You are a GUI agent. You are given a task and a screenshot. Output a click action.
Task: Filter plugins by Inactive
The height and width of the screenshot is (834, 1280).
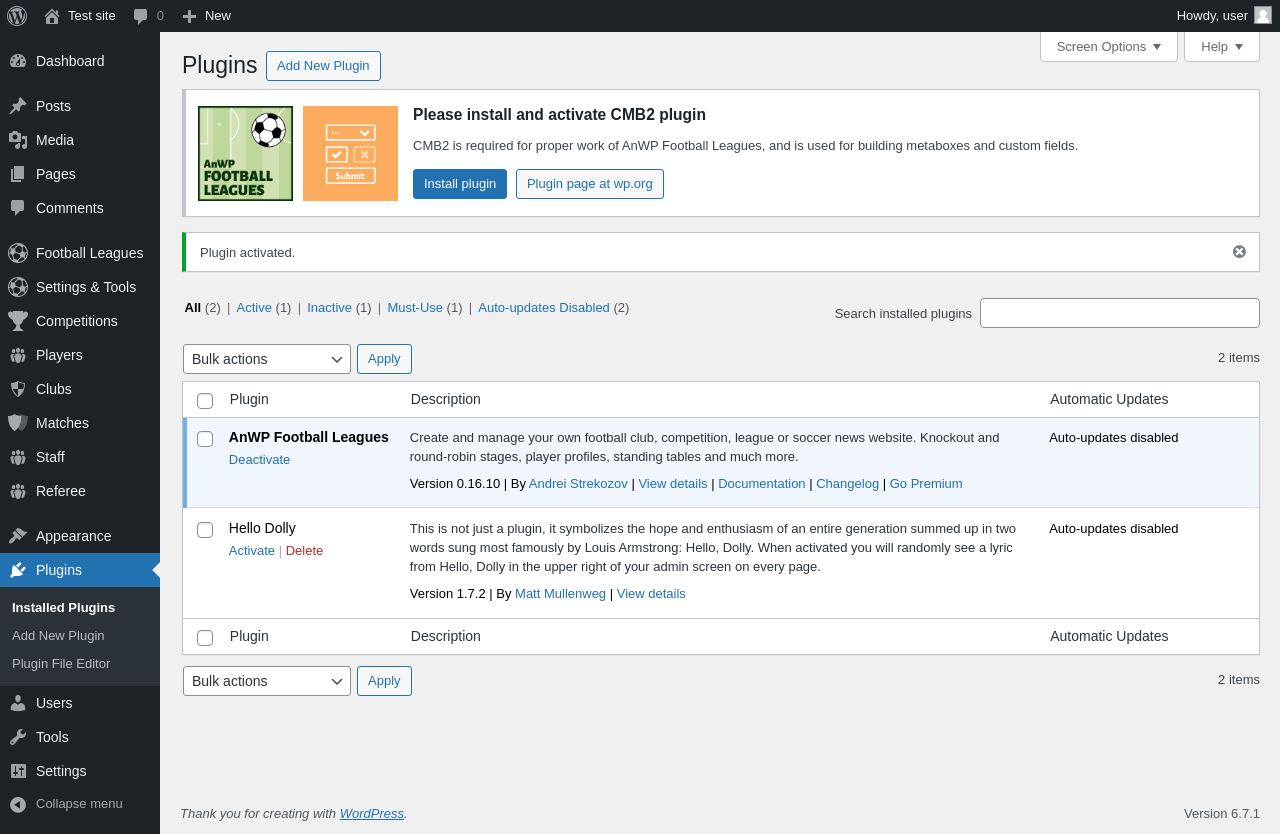(x=329, y=308)
